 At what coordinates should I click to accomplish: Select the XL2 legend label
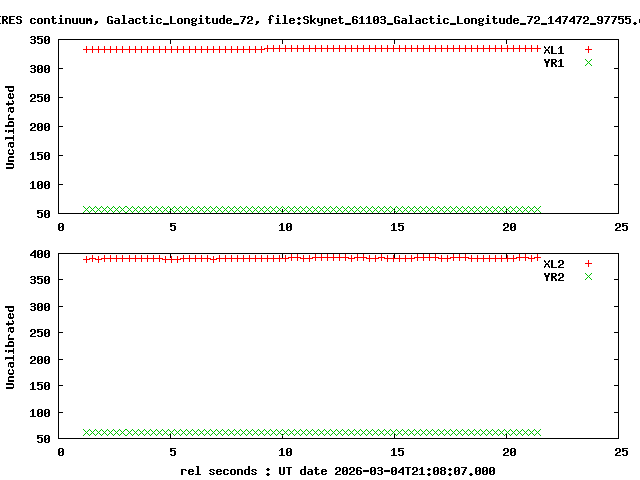coord(554,264)
